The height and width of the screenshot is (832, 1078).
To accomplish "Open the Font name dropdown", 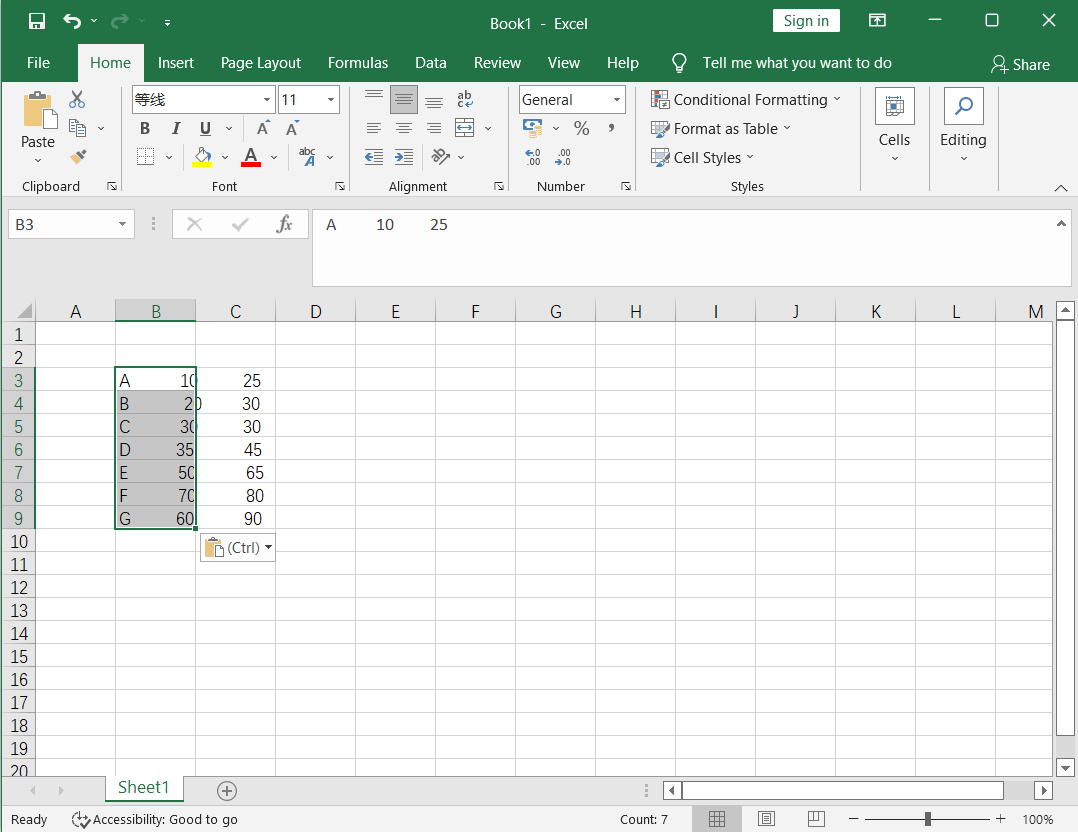I will coord(264,99).
